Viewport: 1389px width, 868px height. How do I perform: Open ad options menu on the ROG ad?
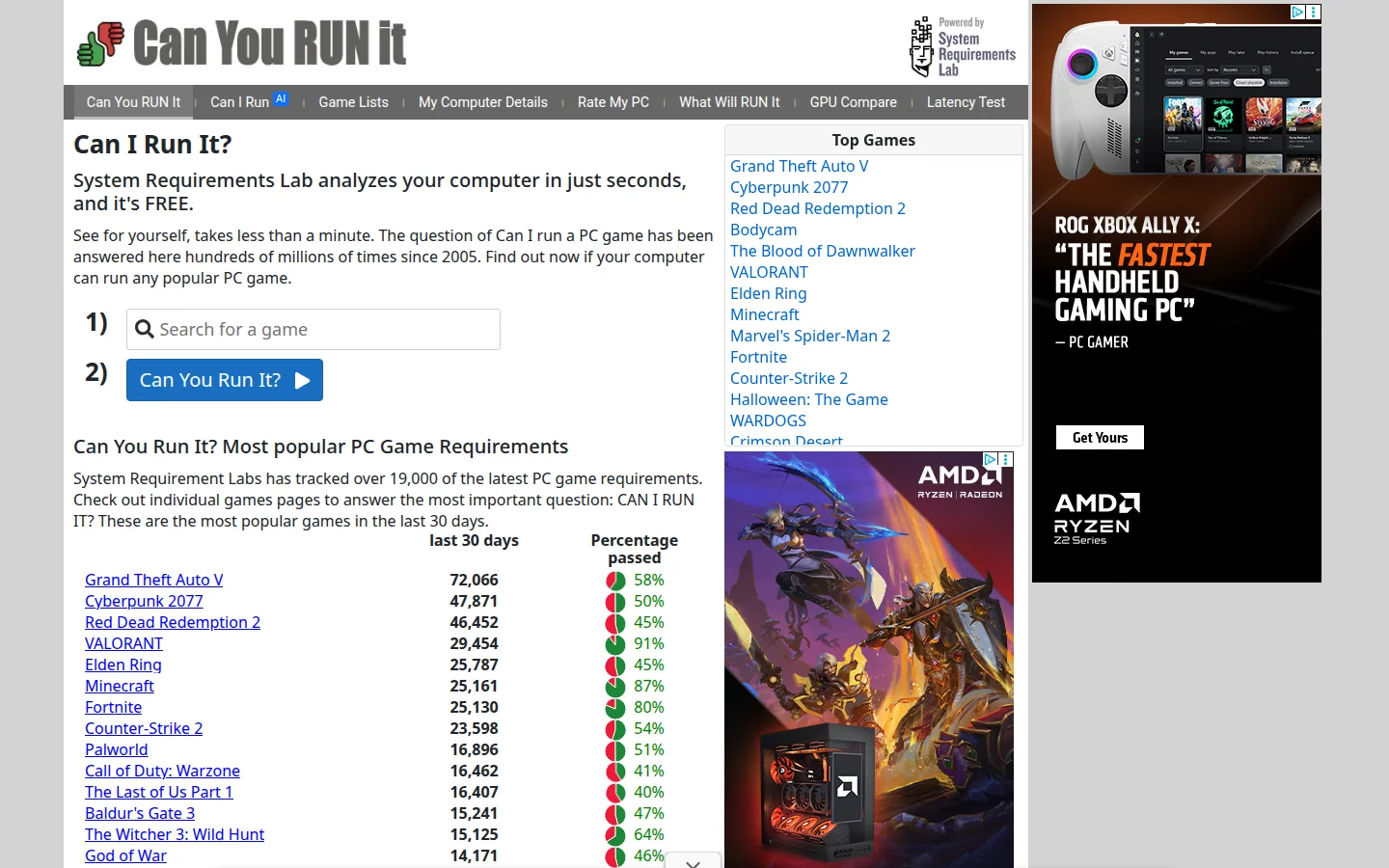tap(1314, 13)
